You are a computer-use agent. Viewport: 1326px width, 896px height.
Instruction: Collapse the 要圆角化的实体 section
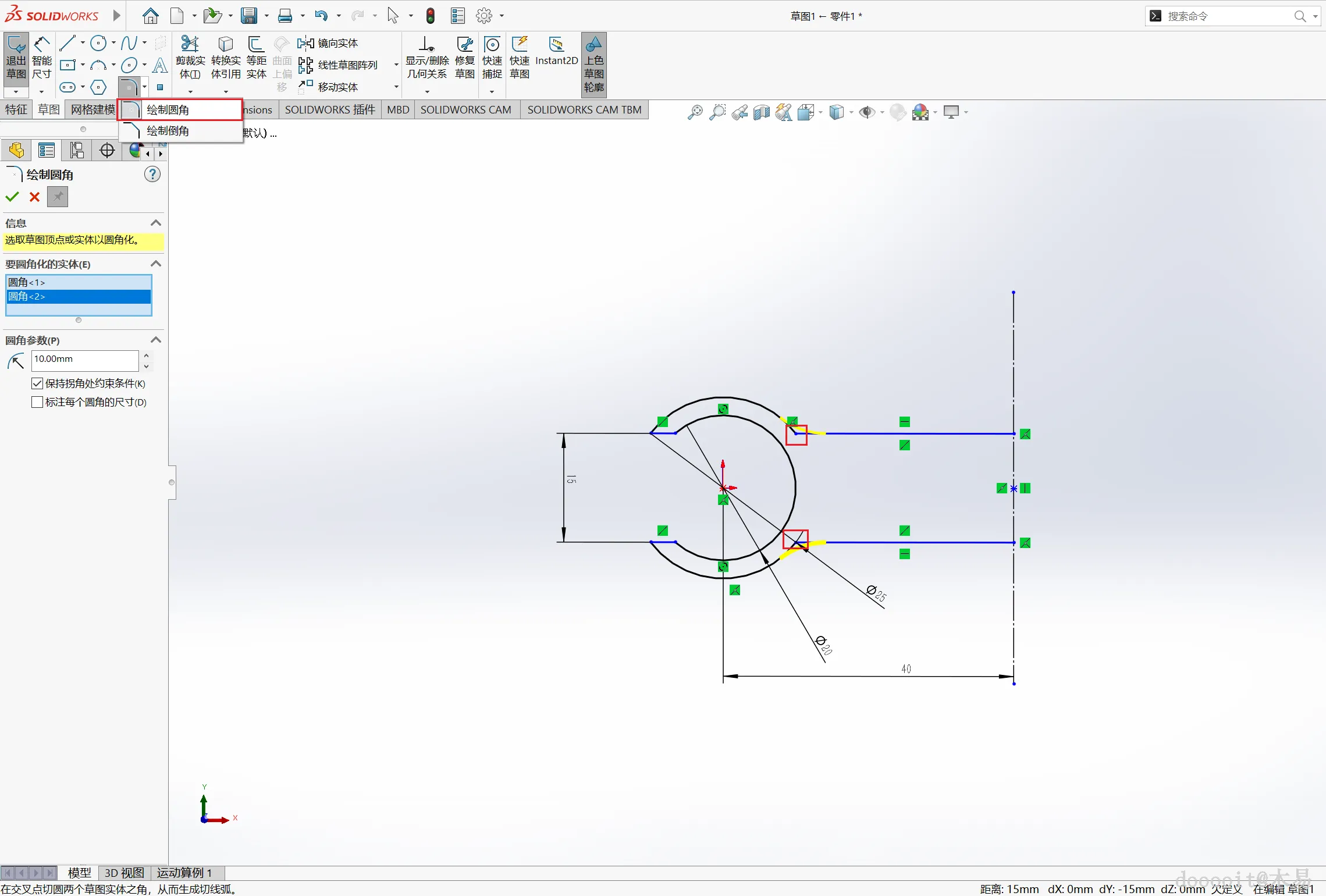coord(156,264)
